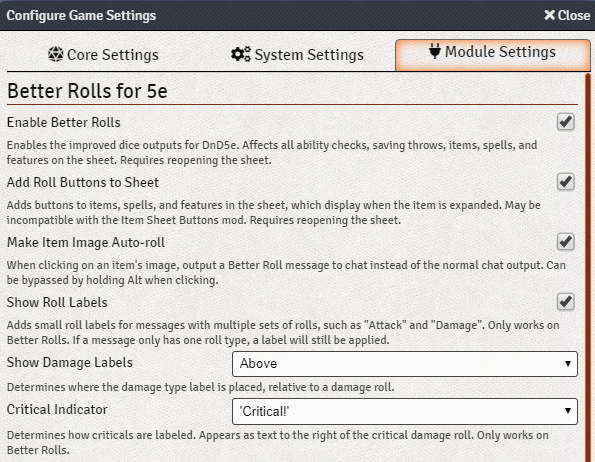
Task: Click the plug icon on Module Settings
Action: point(435,51)
